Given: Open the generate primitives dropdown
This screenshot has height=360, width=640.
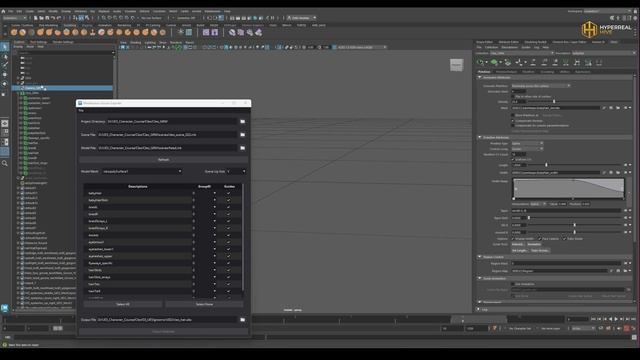Looking at the screenshot, I should [x=541, y=86].
